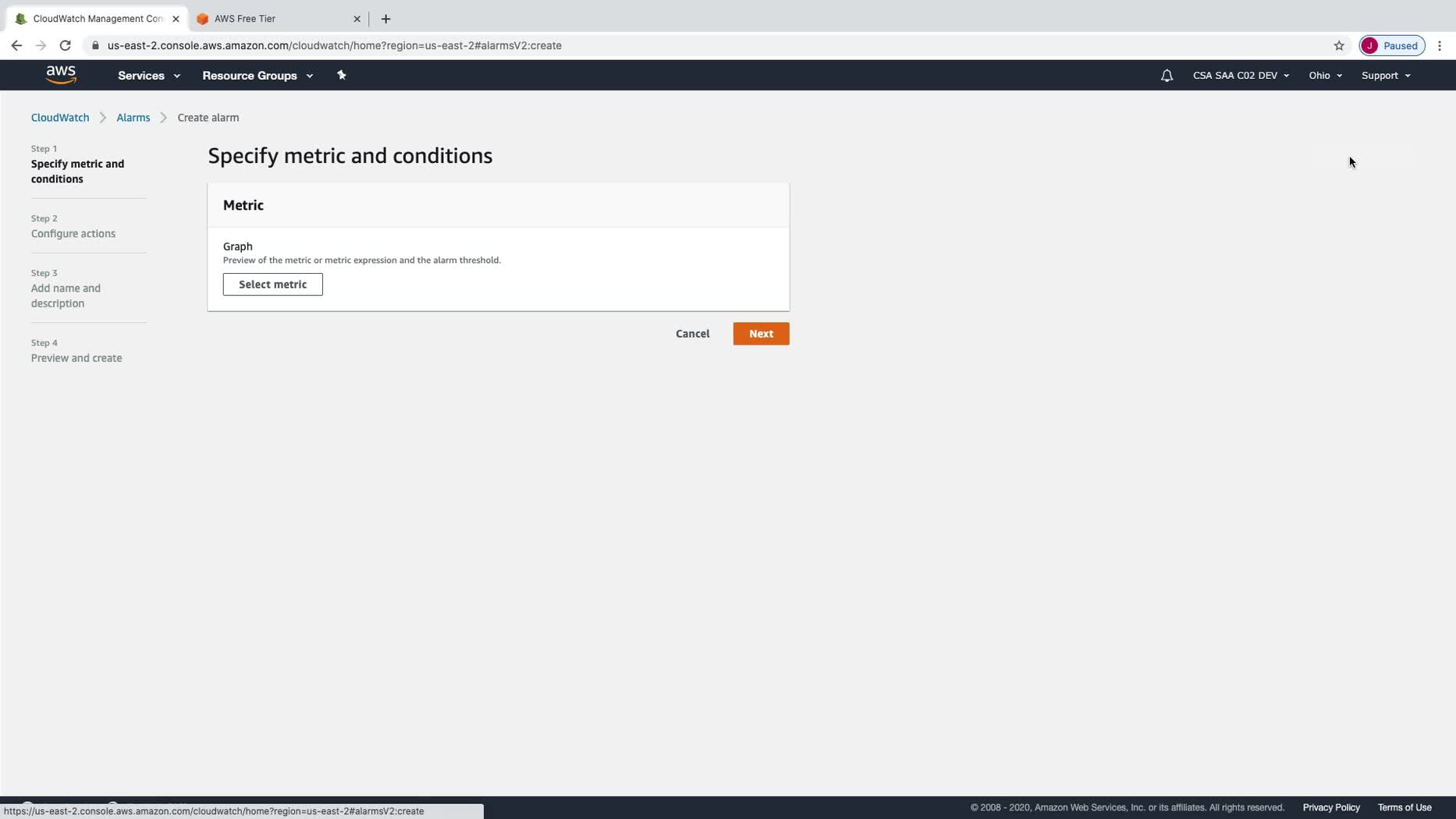Cancel the alarm creation
Screen dimensions: 1456x819
pos(693,334)
